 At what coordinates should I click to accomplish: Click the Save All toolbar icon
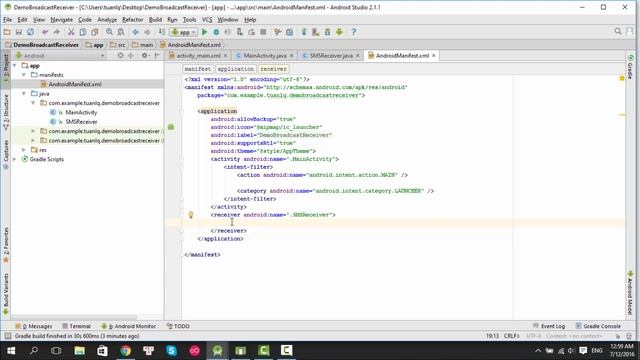(x=18, y=32)
